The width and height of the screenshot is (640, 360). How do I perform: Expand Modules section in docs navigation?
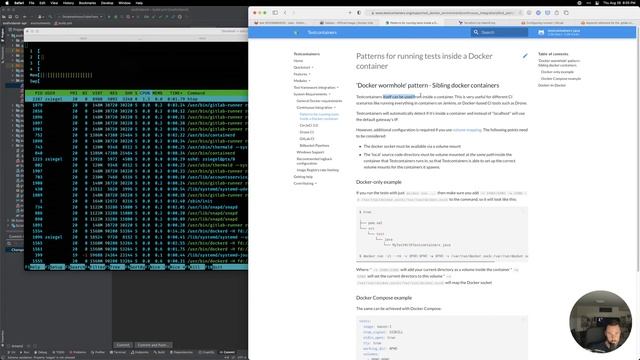[x=302, y=81]
